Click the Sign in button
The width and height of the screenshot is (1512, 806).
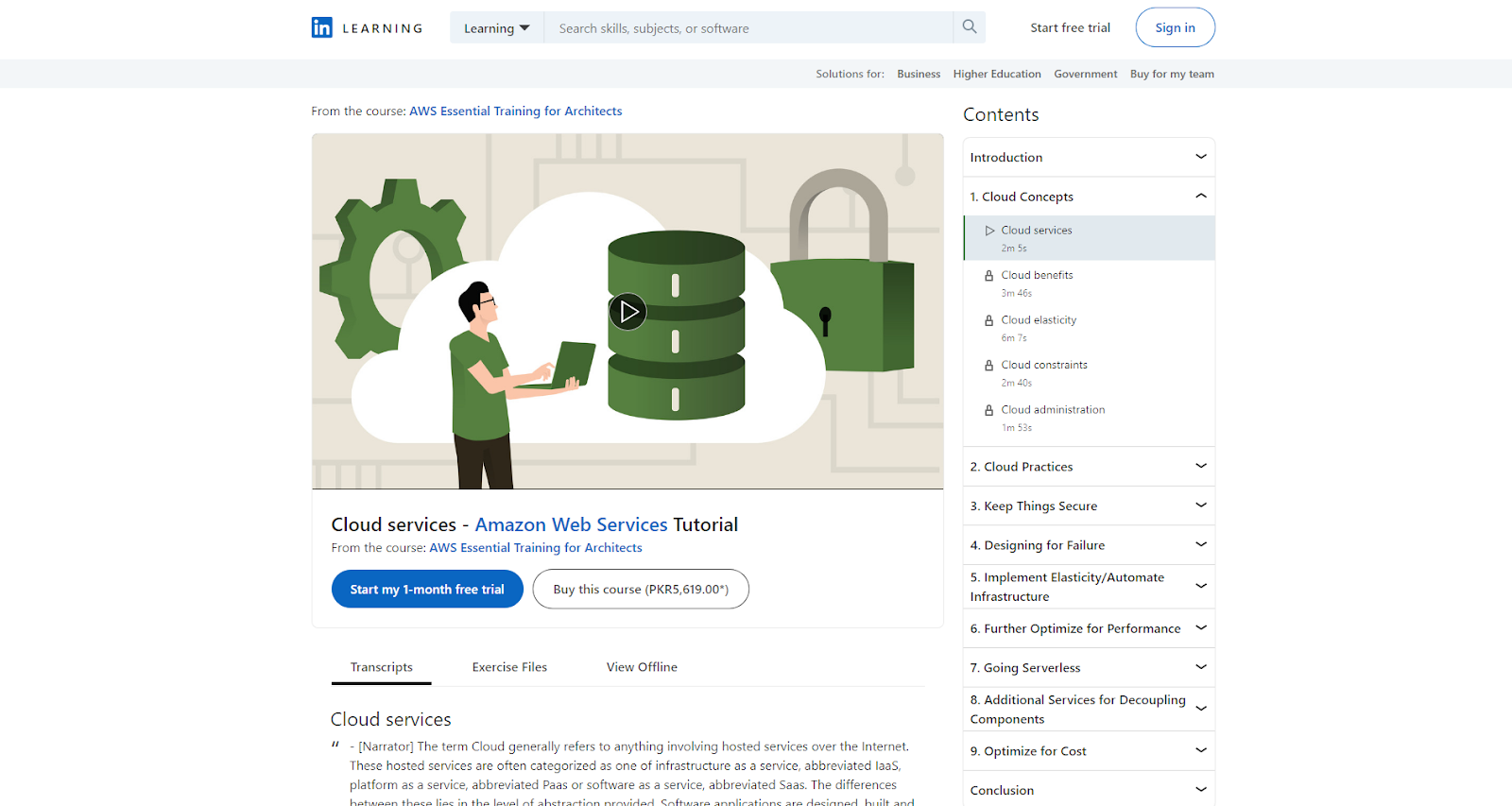(x=1175, y=27)
